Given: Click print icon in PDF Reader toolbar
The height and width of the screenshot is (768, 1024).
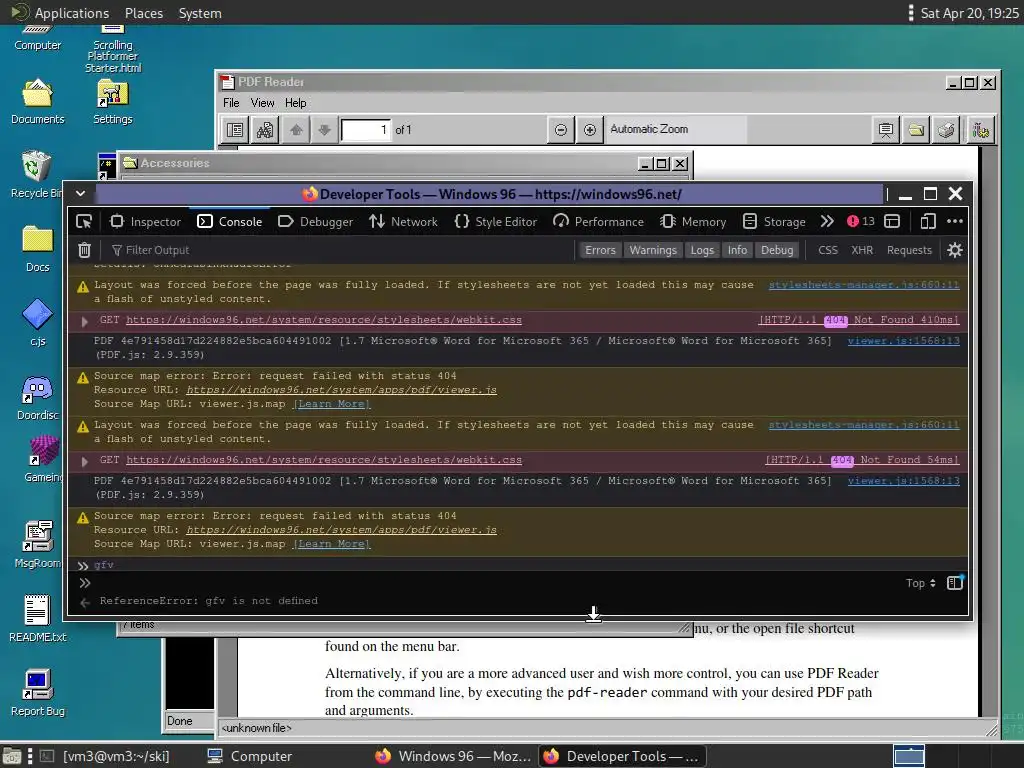Looking at the screenshot, I should pos(946,129).
